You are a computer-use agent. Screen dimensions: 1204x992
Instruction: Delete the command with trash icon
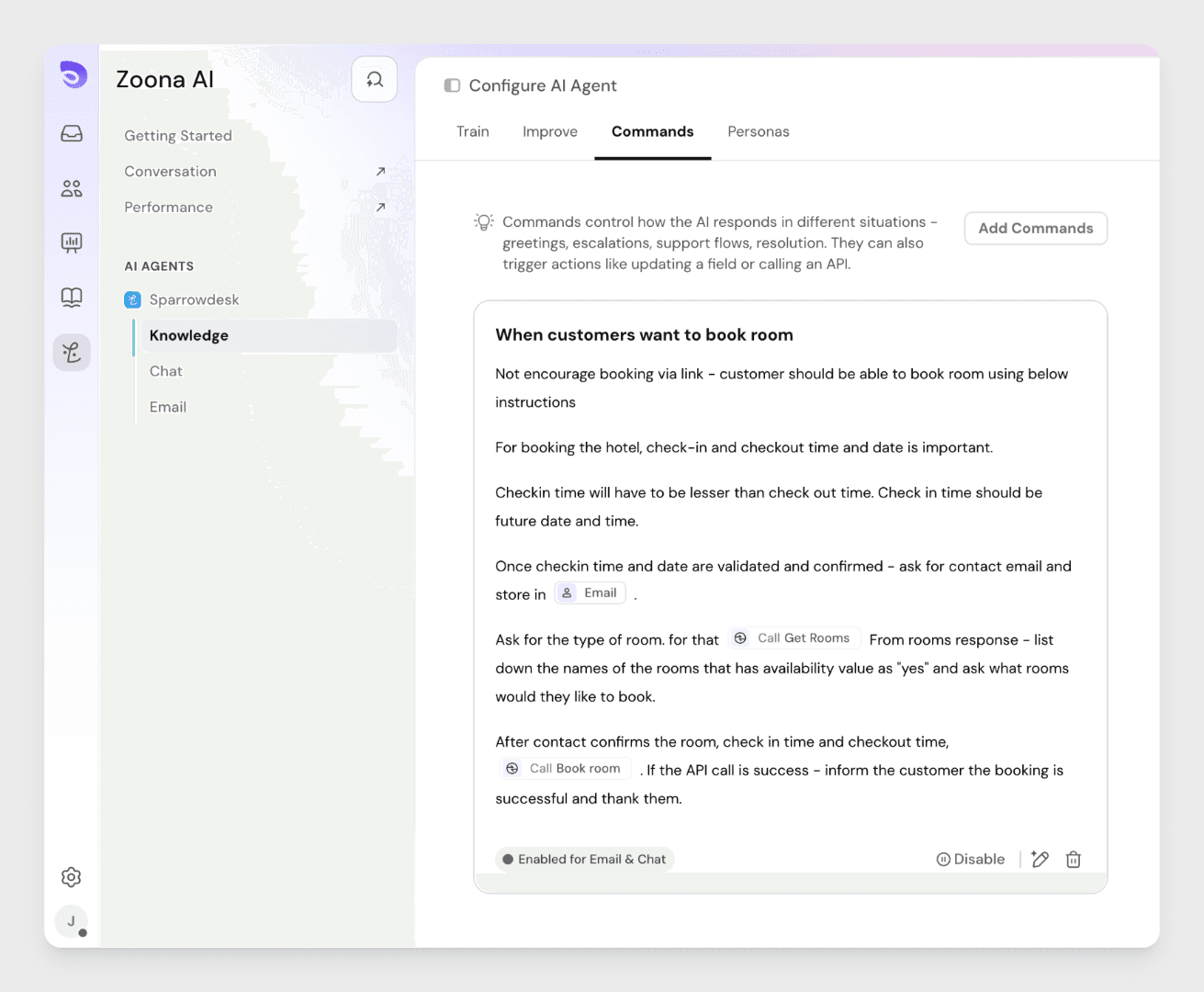tap(1073, 859)
